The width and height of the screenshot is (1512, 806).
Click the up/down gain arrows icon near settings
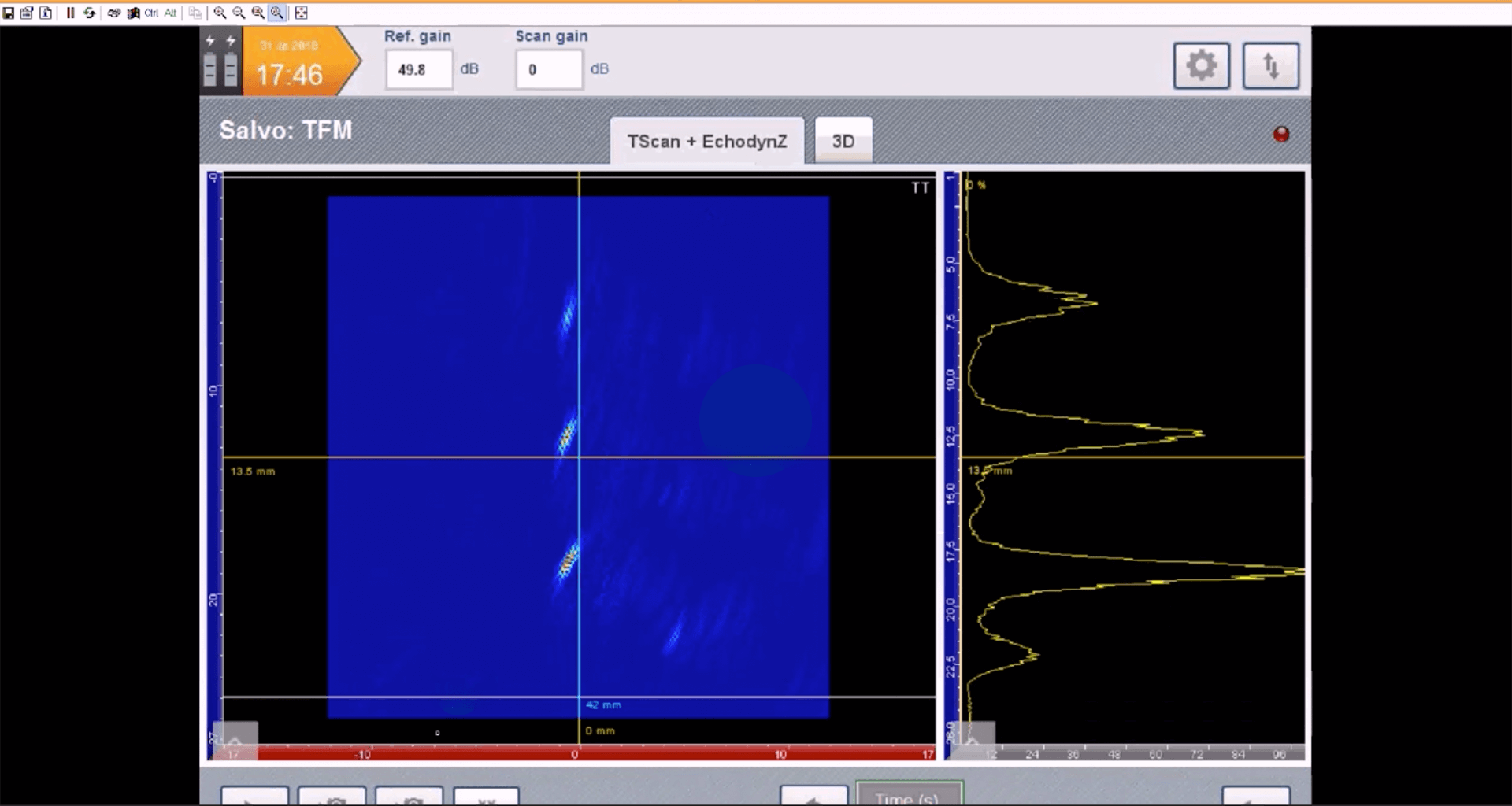click(x=1270, y=65)
